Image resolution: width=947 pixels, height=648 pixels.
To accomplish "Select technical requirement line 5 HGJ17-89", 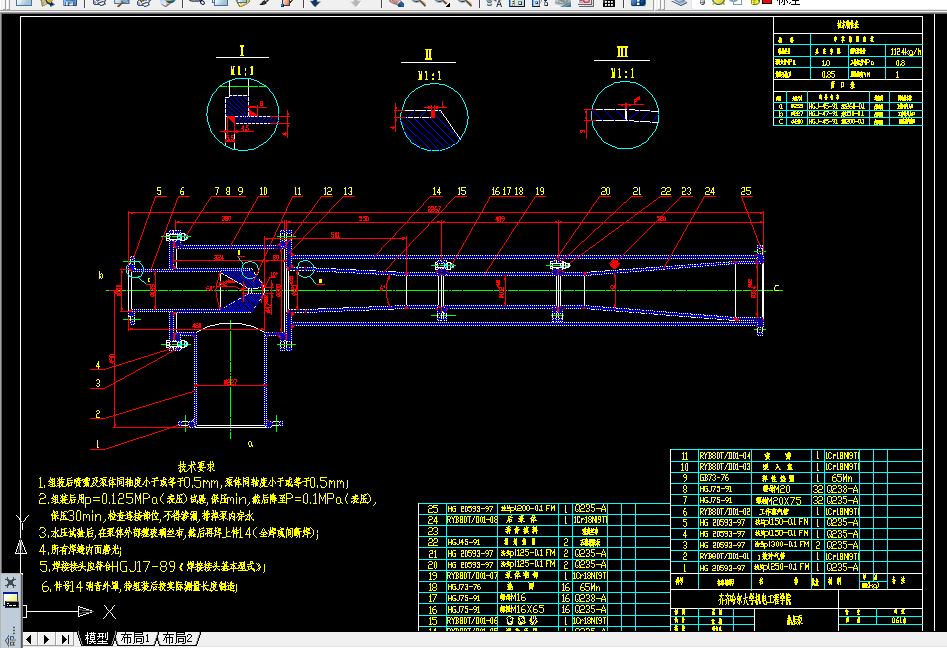I will point(153,567).
